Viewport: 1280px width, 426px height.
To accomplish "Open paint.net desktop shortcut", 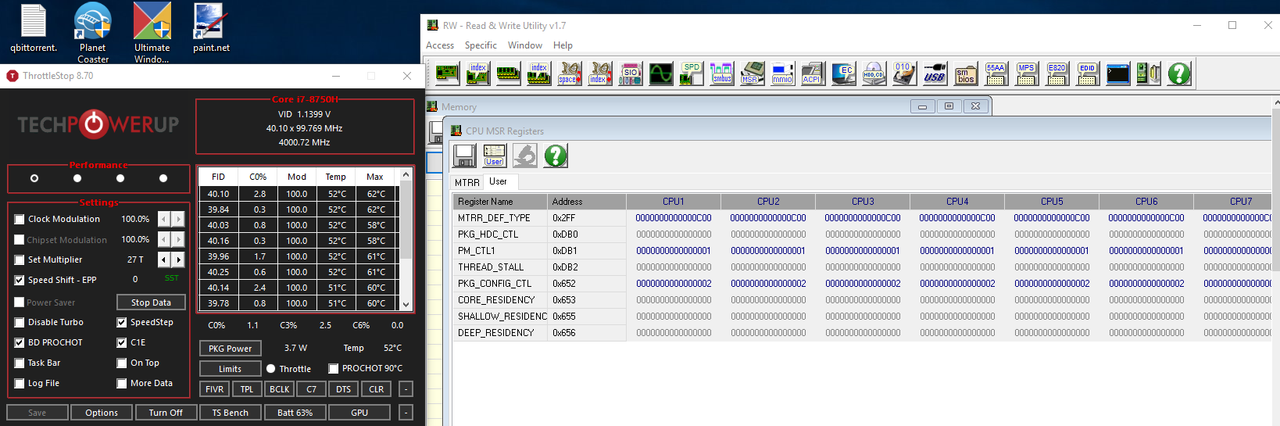I will pos(210,27).
